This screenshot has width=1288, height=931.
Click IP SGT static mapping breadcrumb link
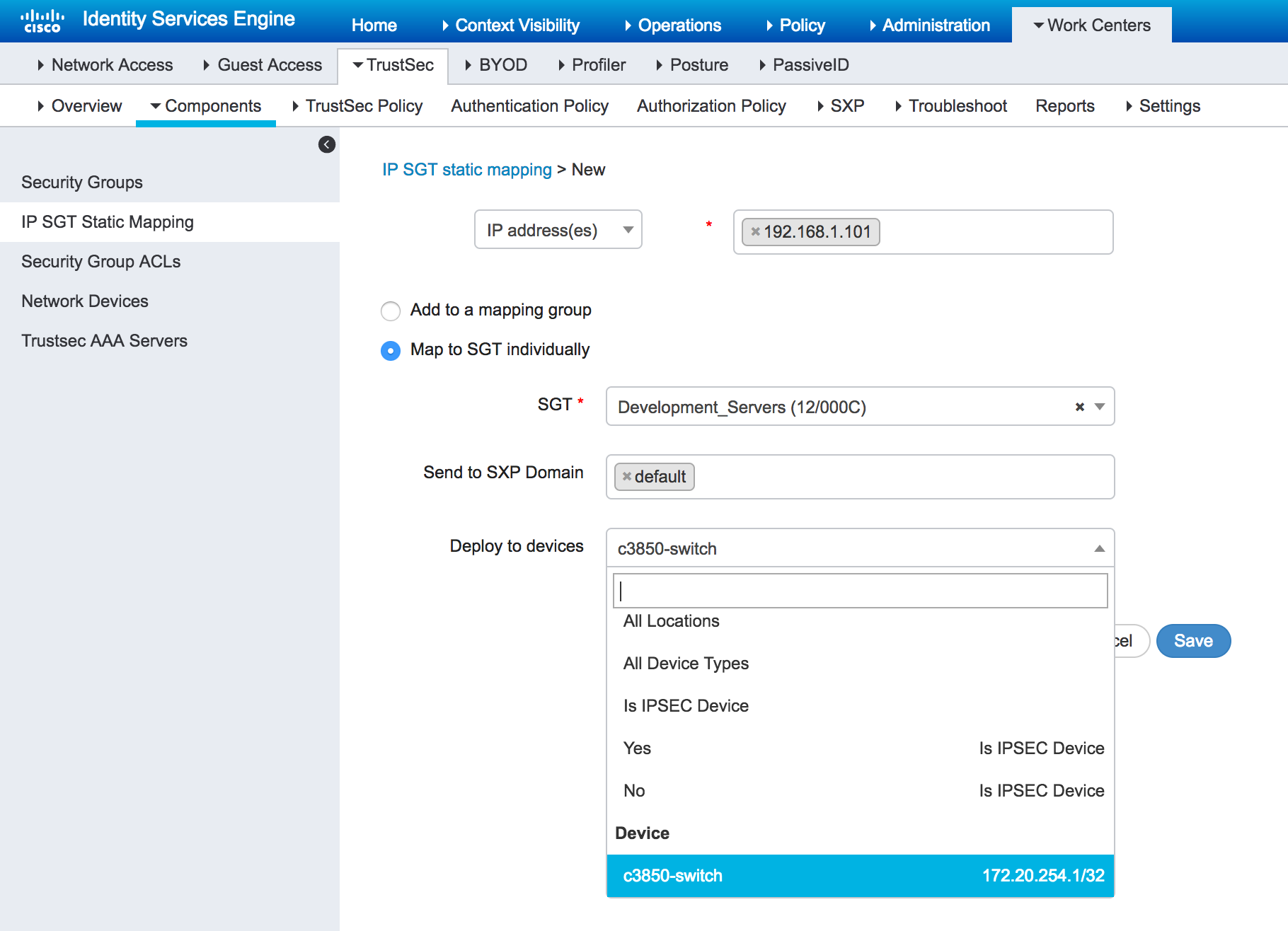(466, 170)
